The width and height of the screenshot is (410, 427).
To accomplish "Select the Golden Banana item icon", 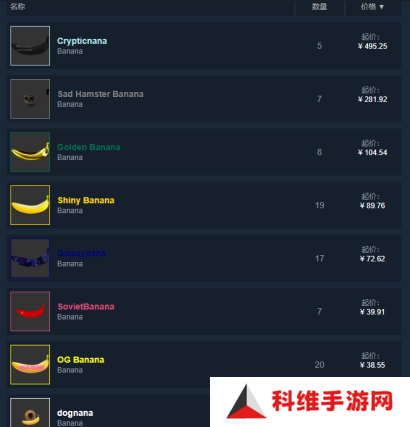I will click(x=30, y=152).
